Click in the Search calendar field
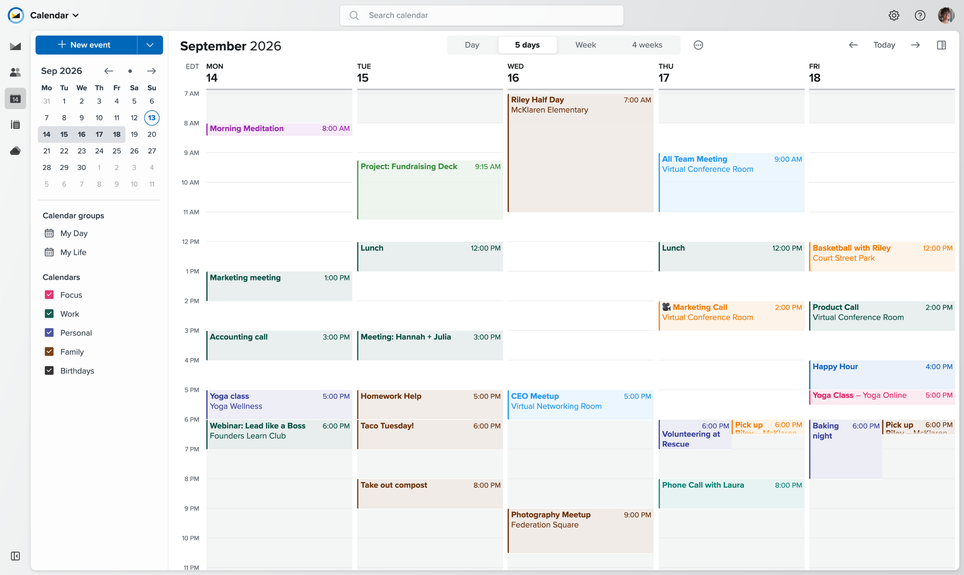The image size is (964, 575). [x=481, y=15]
